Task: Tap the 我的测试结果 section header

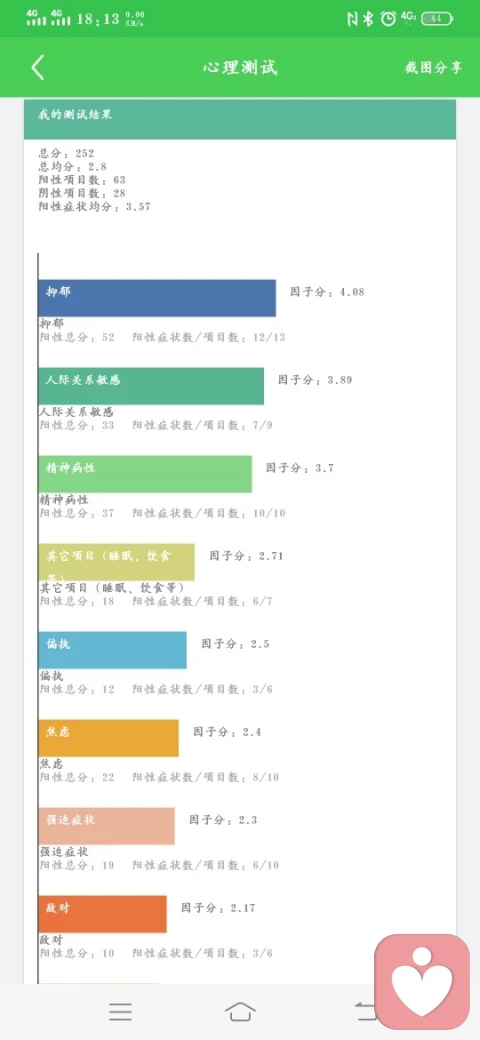Action: (x=240, y=119)
